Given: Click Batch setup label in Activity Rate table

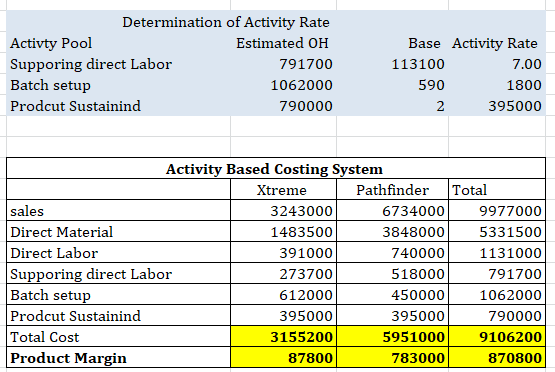Looking at the screenshot, I should click(50, 85).
